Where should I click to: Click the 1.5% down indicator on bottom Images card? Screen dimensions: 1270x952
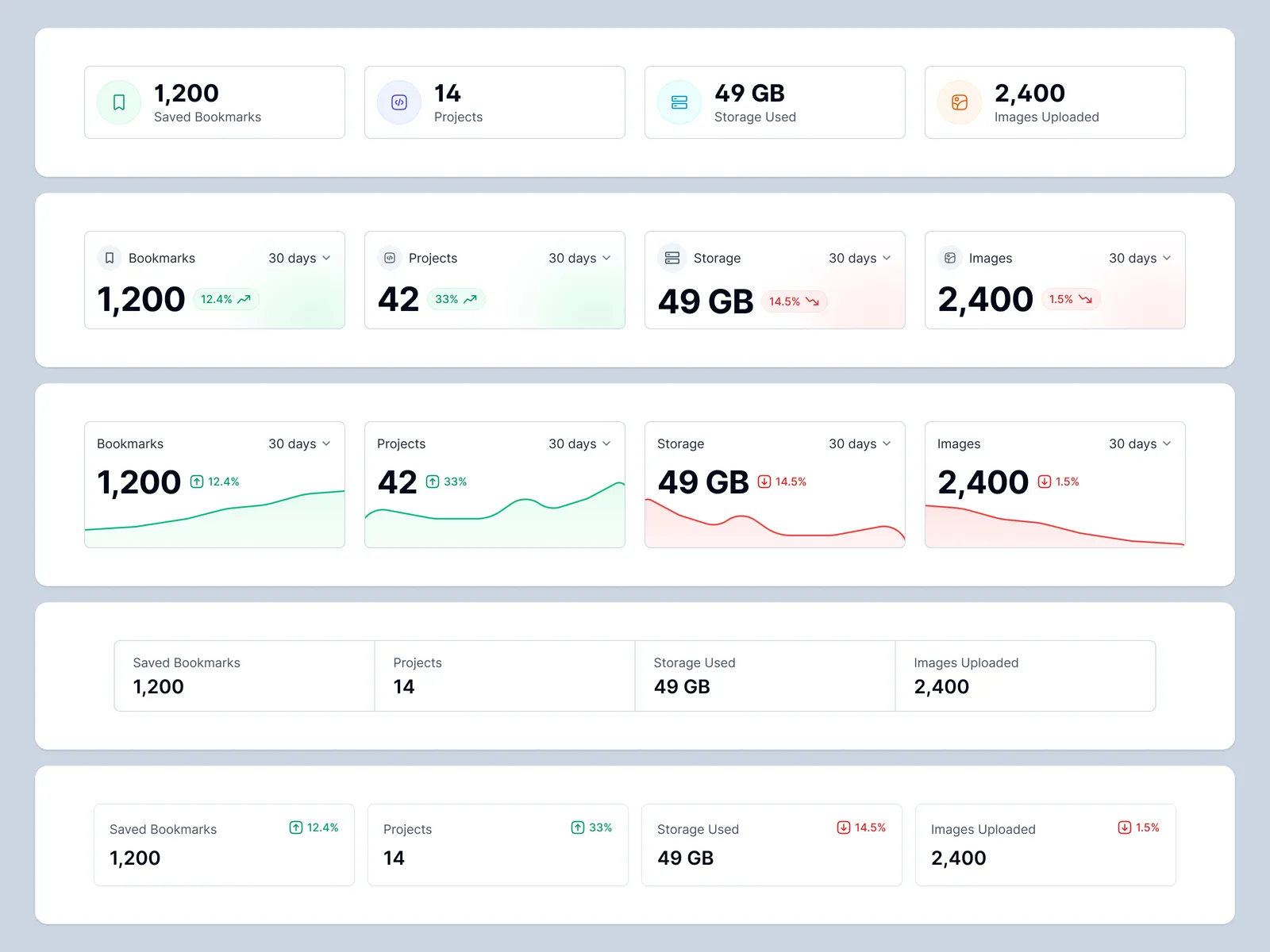click(x=1138, y=827)
